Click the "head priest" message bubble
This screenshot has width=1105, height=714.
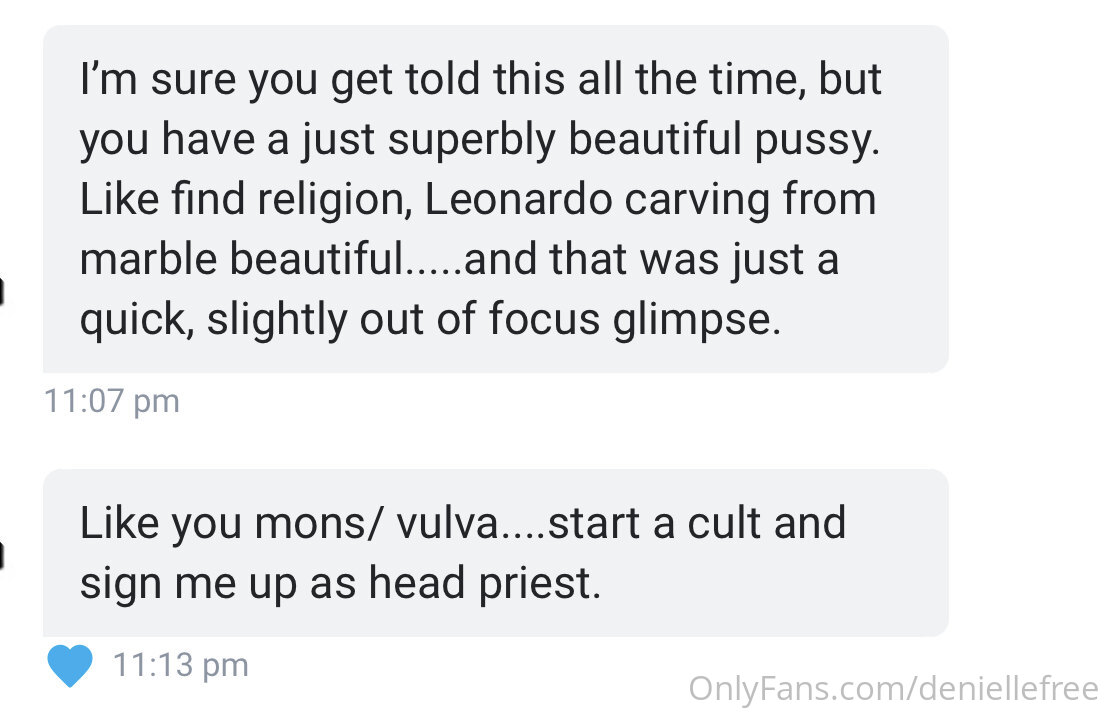coord(495,553)
